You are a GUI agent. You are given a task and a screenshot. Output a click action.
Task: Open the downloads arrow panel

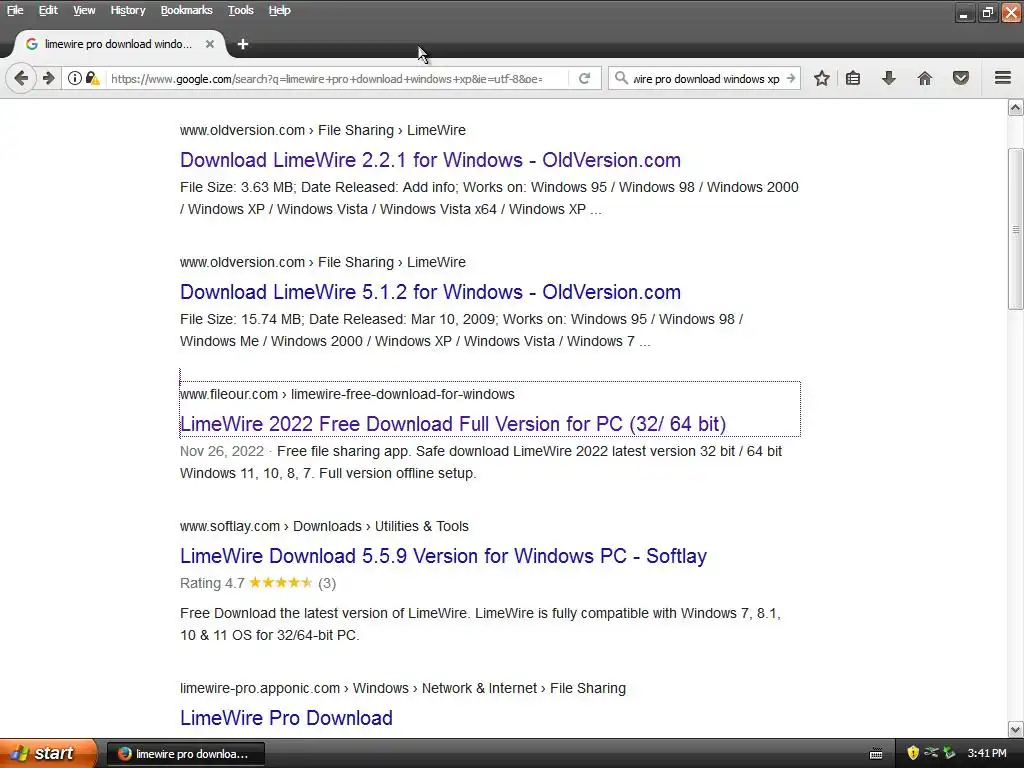[x=889, y=78]
